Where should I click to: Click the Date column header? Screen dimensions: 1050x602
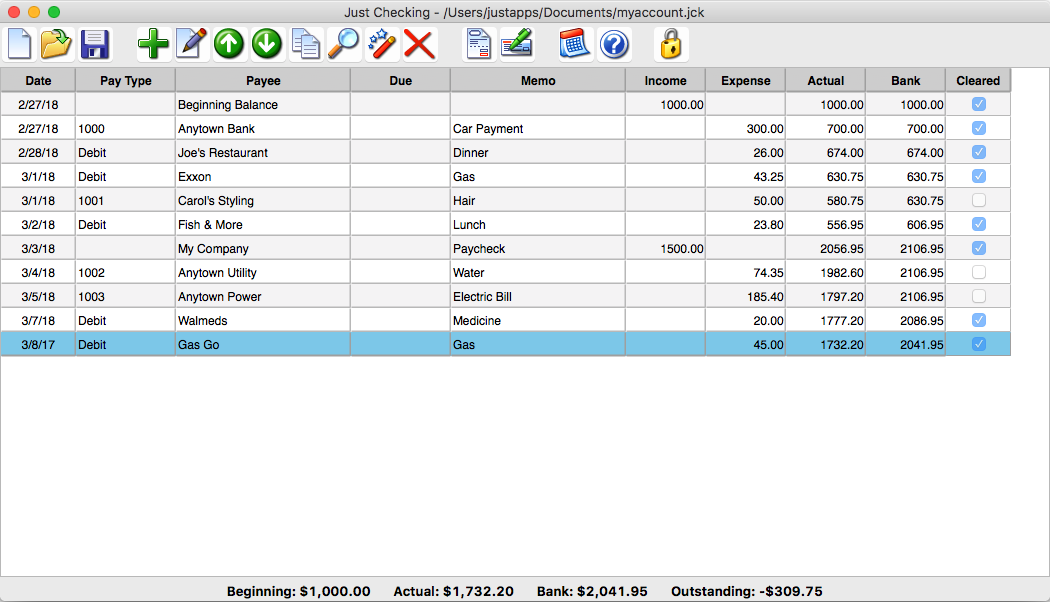(x=38, y=80)
